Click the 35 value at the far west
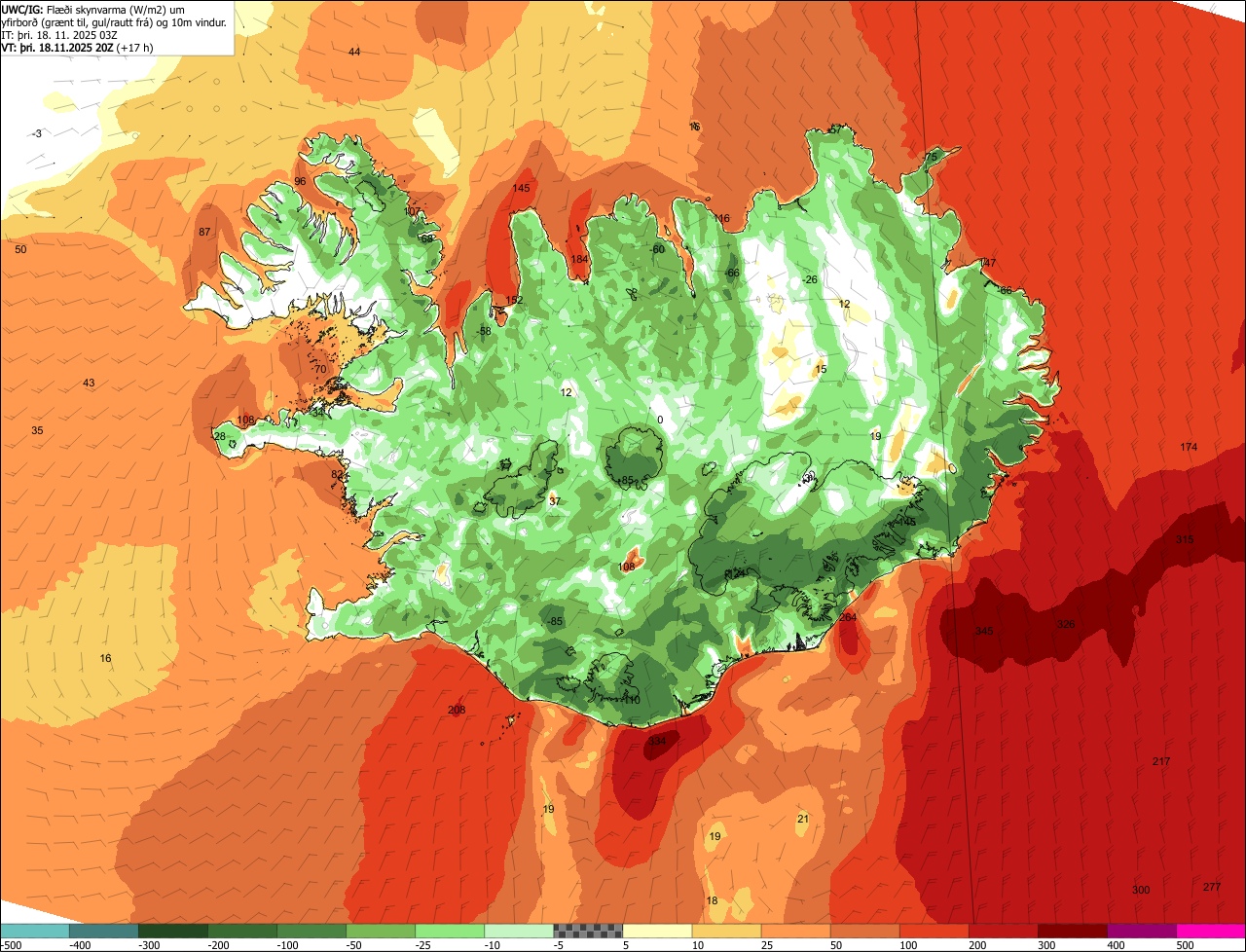 pos(37,430)
